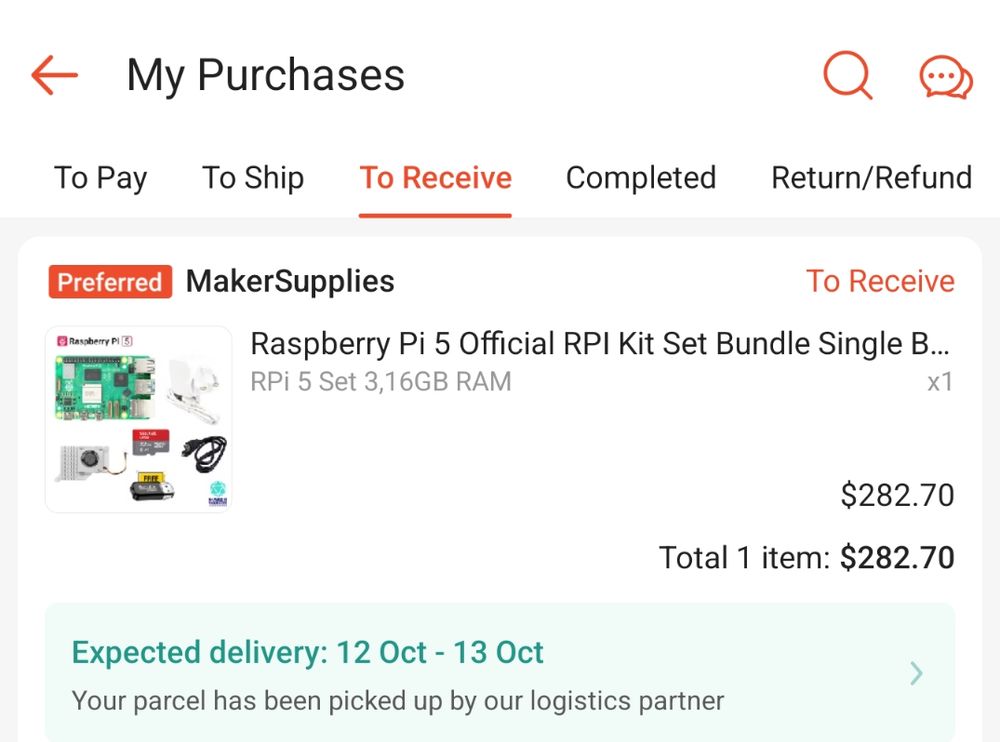Open the Raspberry Pi 5 Official product title

coord(599,344)
